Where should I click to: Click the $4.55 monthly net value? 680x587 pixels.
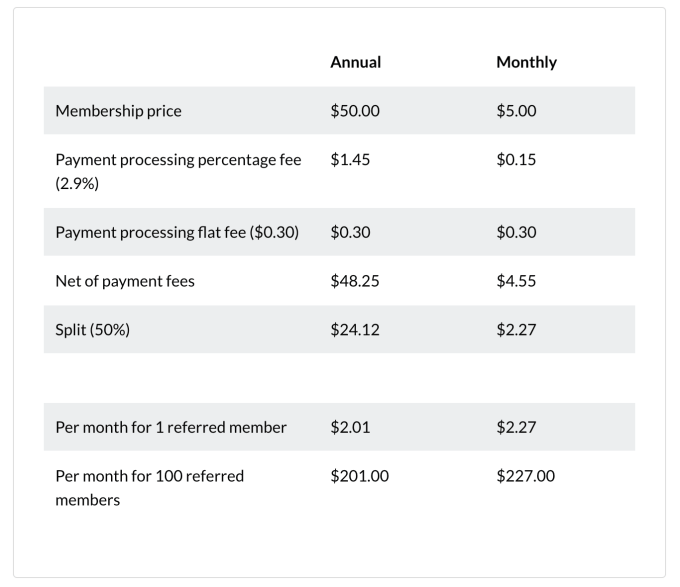pos(516,281)
